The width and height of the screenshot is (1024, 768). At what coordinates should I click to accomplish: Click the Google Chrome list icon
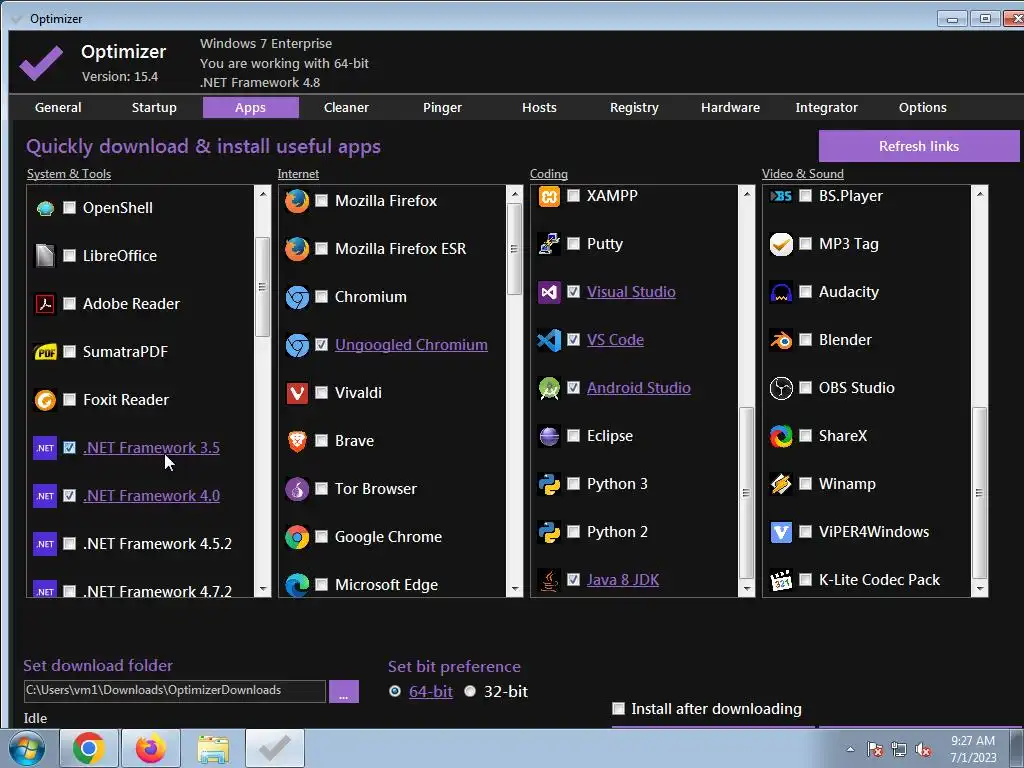coord(297,537)
